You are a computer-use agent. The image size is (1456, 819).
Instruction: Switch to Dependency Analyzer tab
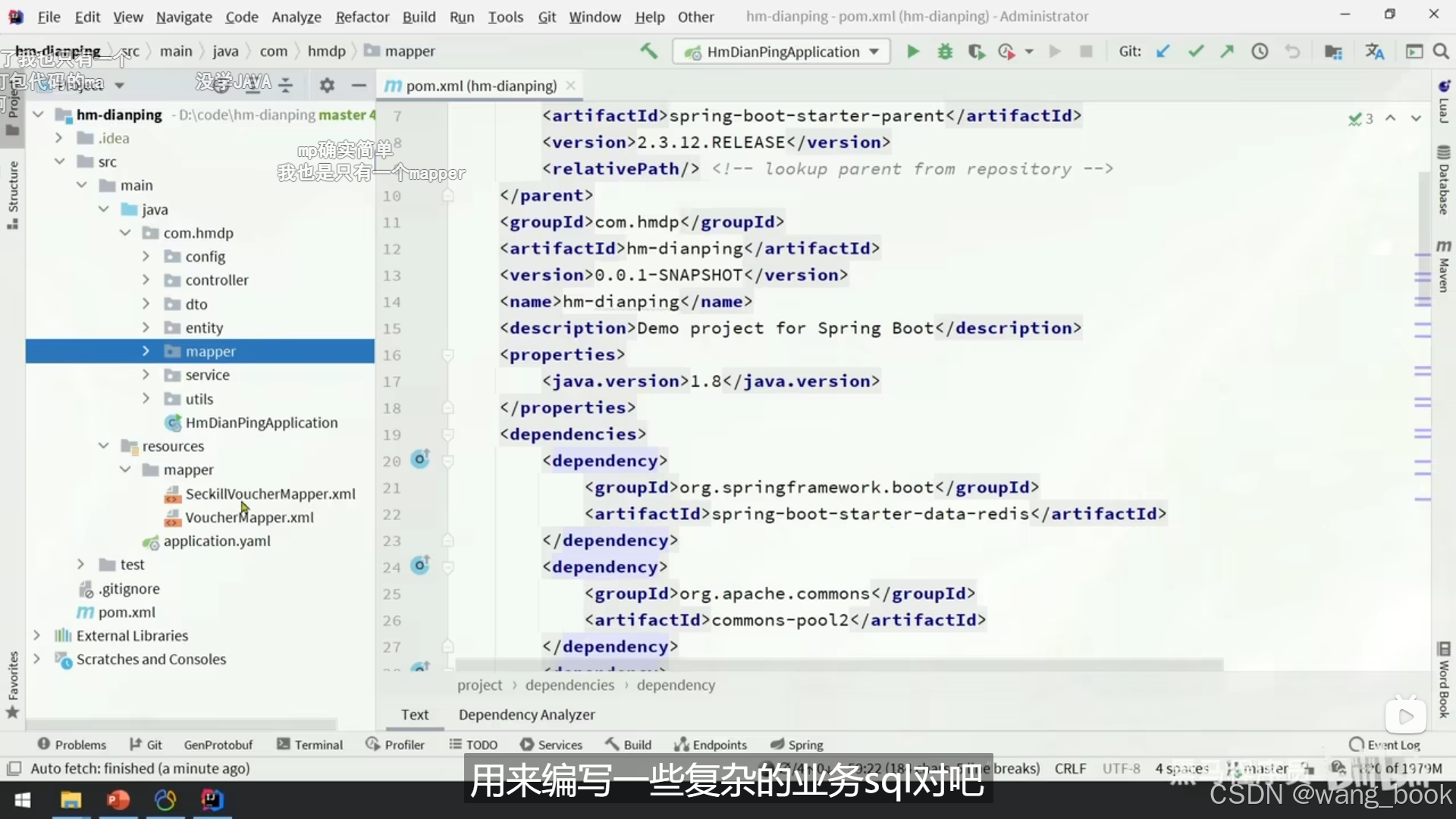(x=526, y=714)
